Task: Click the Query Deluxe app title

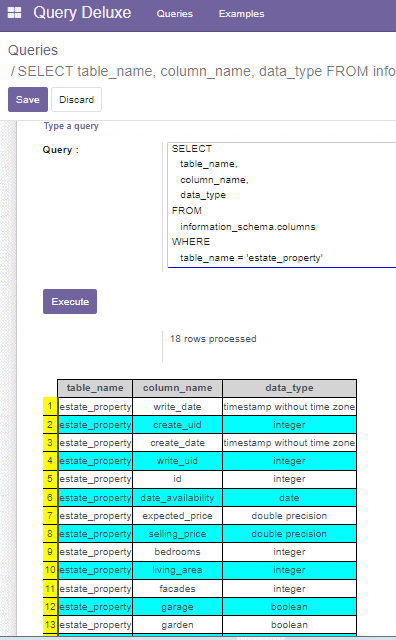Action: (82, 13)
